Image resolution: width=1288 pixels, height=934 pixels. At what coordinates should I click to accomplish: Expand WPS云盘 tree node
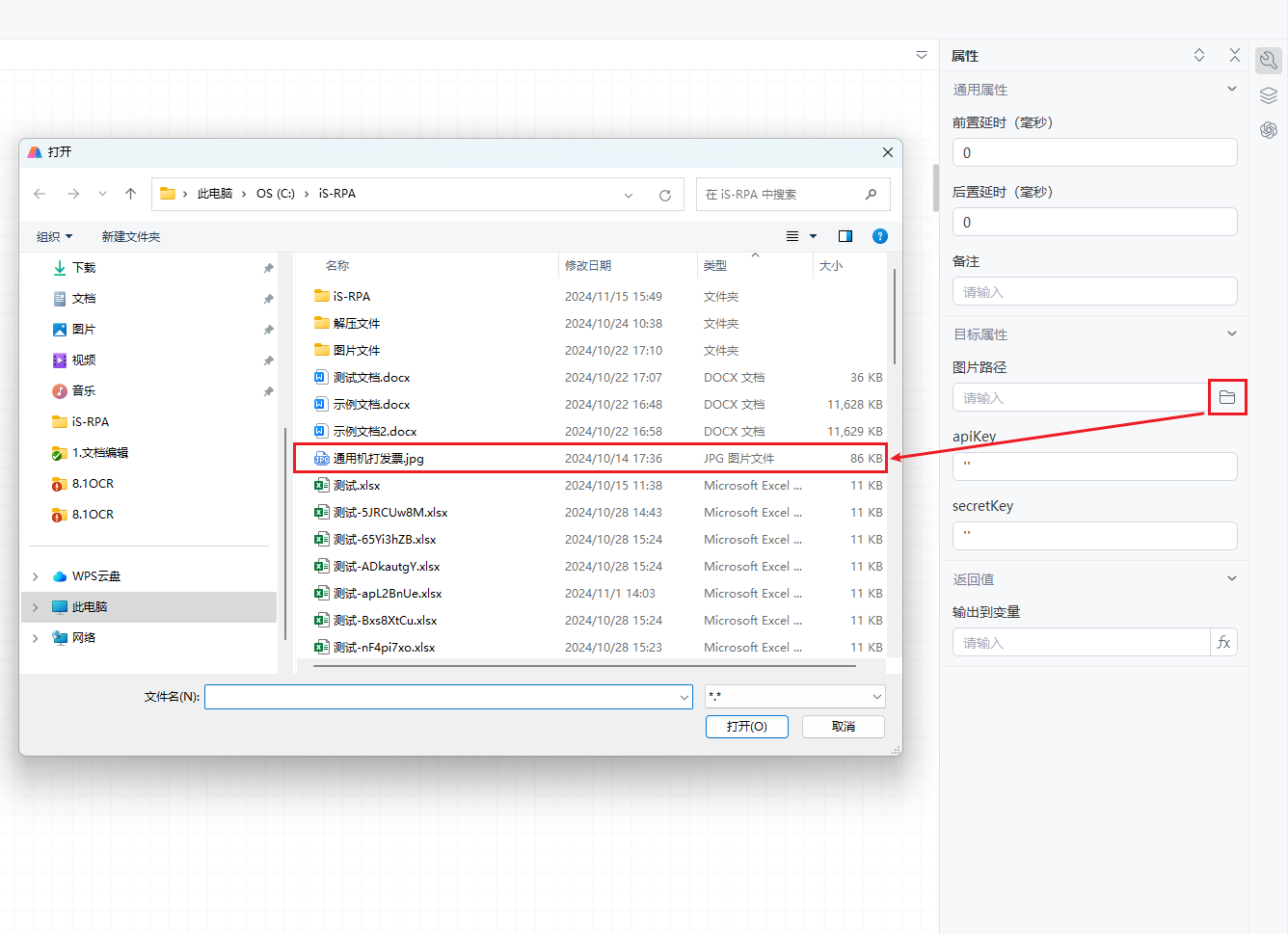(36, 576)
